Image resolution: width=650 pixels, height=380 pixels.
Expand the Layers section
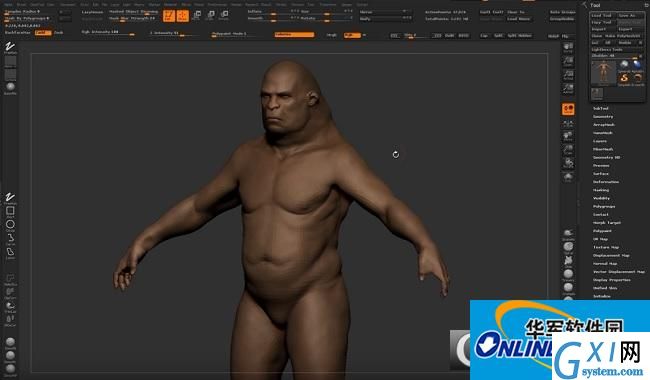[x=599, y=141]
